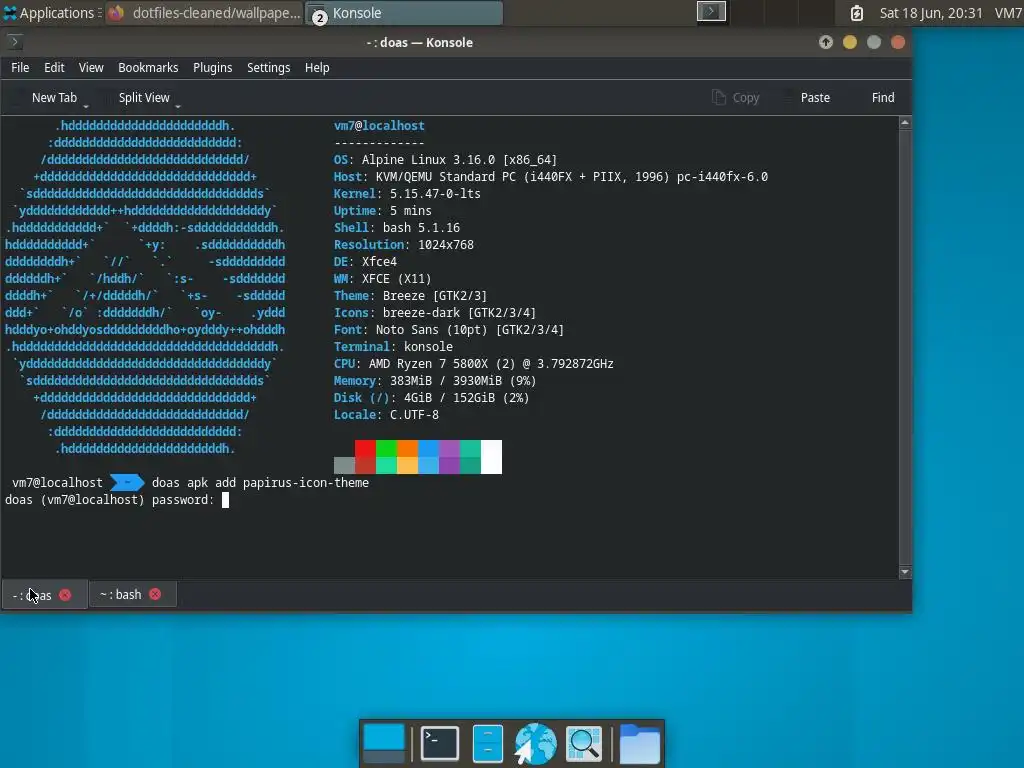Click the 'DE: Xfce4' line
The height and width of the screenshot is (768, 1024).
[365, 261]
